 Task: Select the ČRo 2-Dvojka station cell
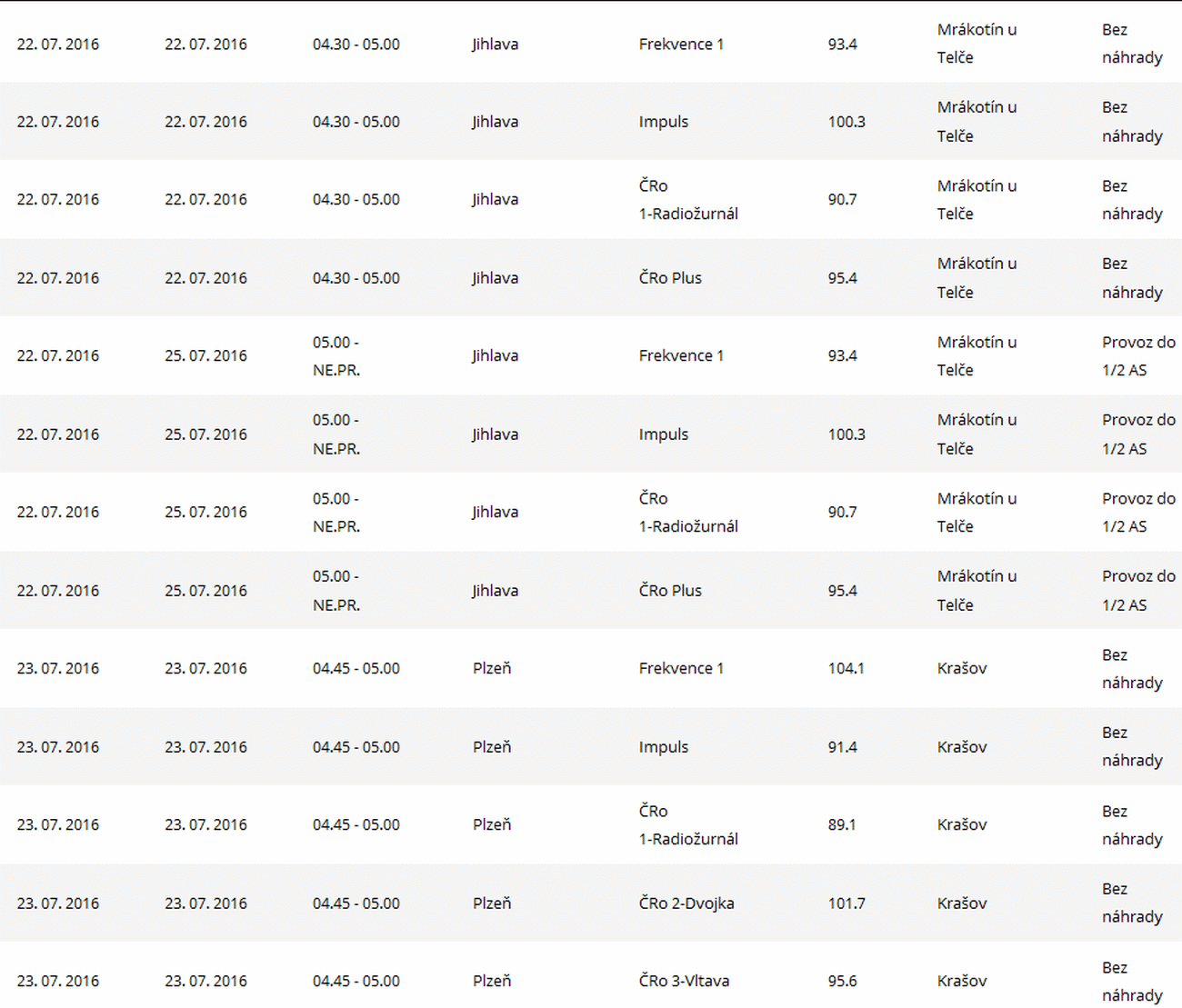point(686,903)
